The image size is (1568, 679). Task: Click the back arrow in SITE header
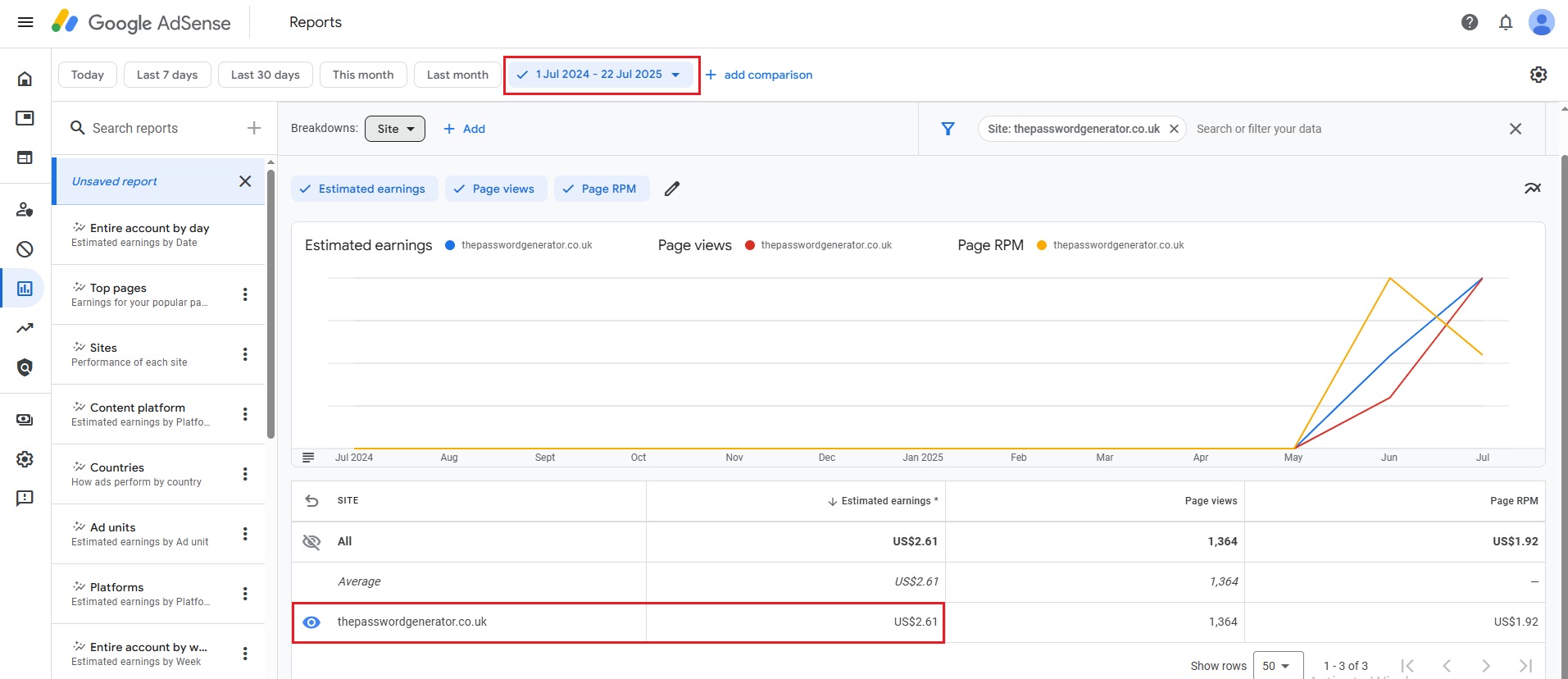(311, 500)
